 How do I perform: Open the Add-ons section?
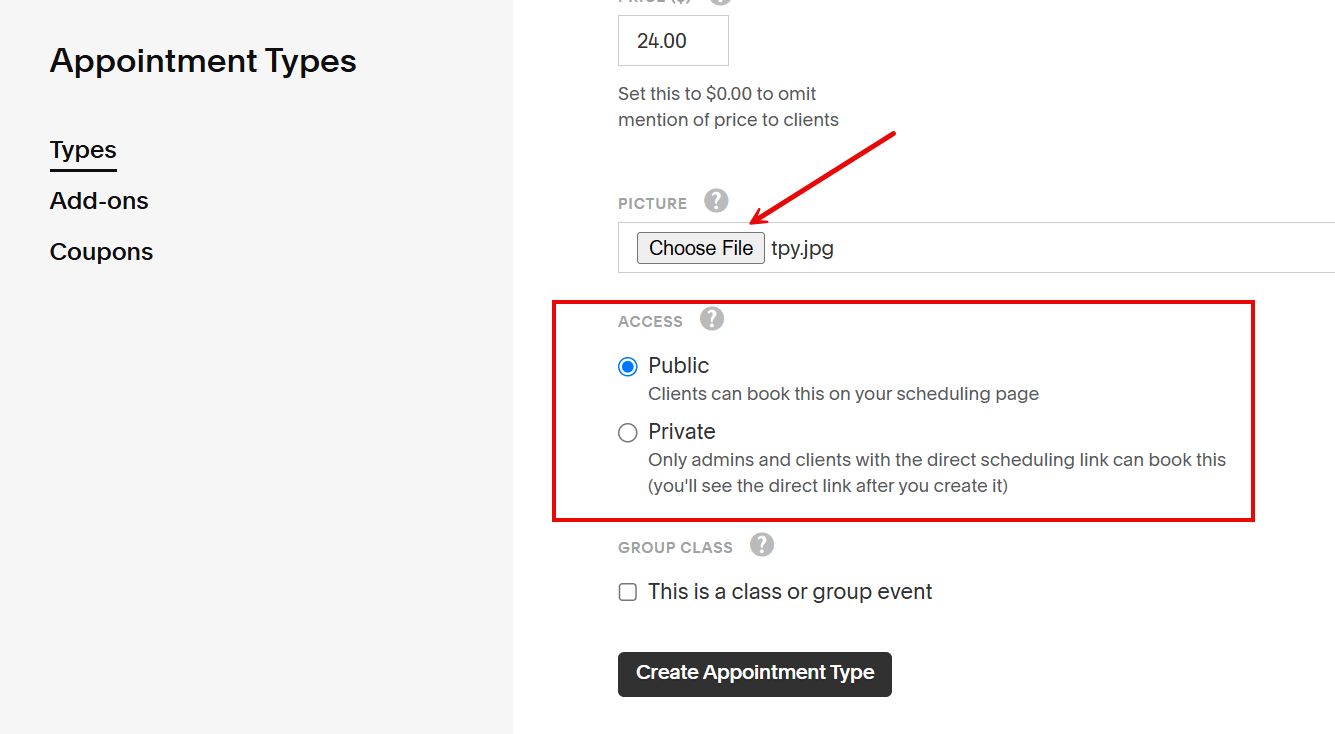[x=99, y=201]
